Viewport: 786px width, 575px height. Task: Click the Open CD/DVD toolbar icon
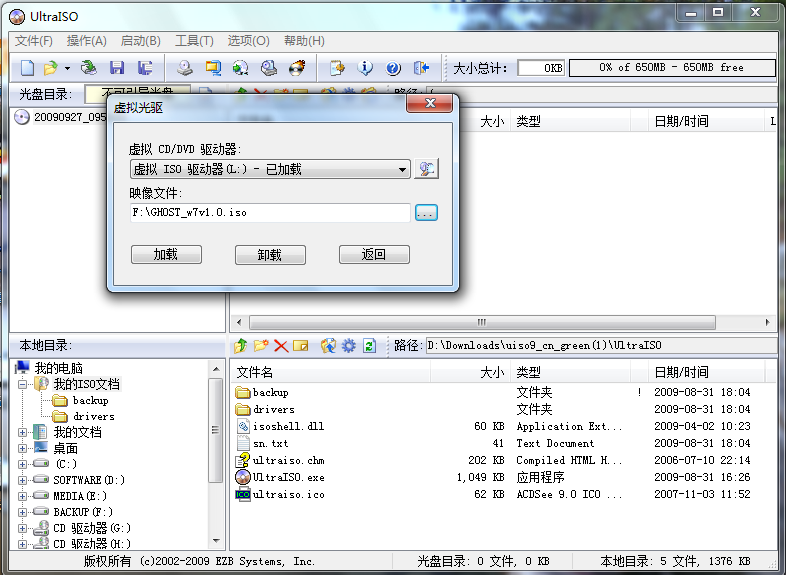tap(89, 68)
